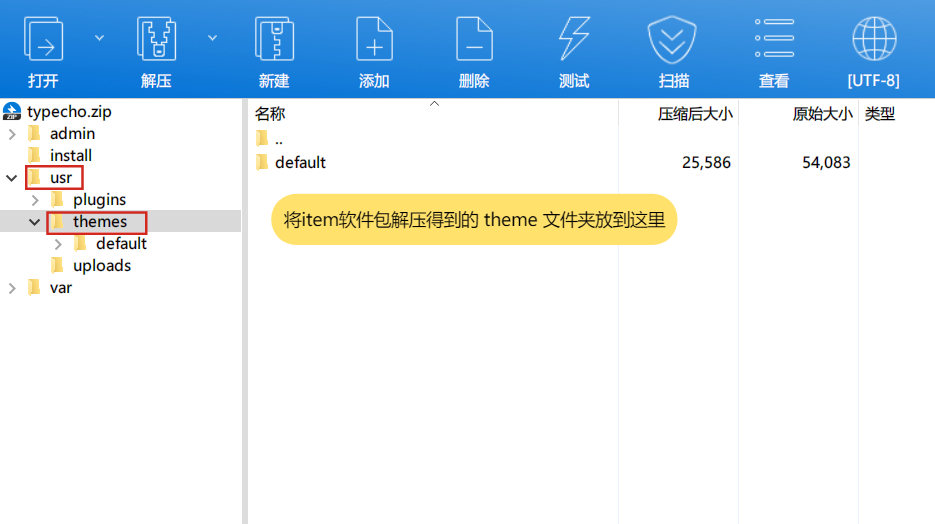The image size is (935, 524).
Task: Open the dropdown arrow beside Extract (解压)
Action: pos(212,37)
